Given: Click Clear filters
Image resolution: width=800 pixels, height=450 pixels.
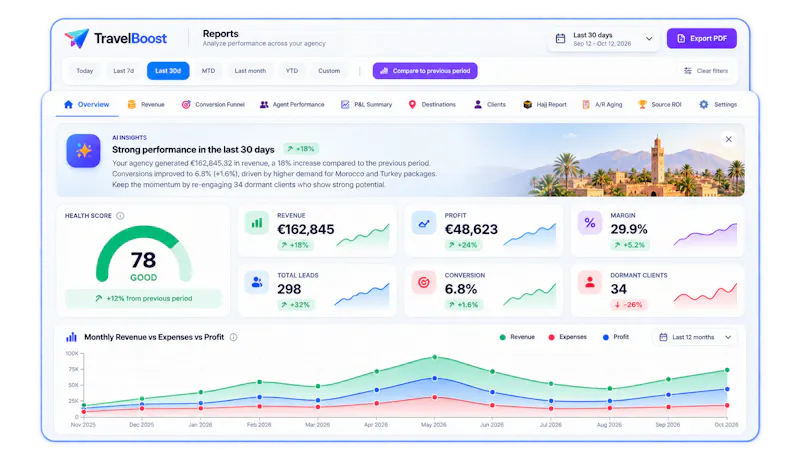Looking at the screenshot, I should click(x=706, y=71).
